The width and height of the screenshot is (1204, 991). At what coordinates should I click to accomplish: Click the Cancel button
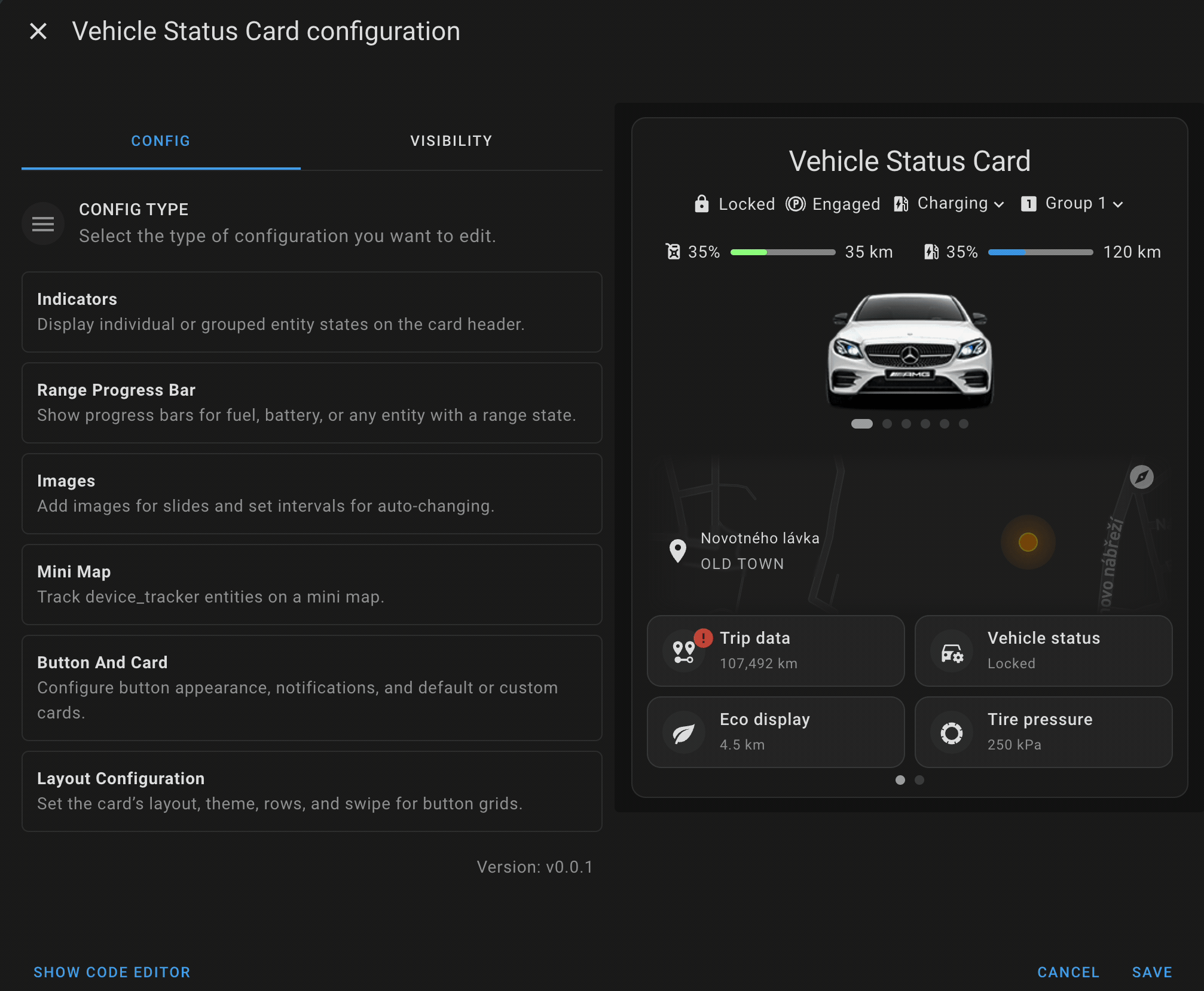click(1068, 972)
